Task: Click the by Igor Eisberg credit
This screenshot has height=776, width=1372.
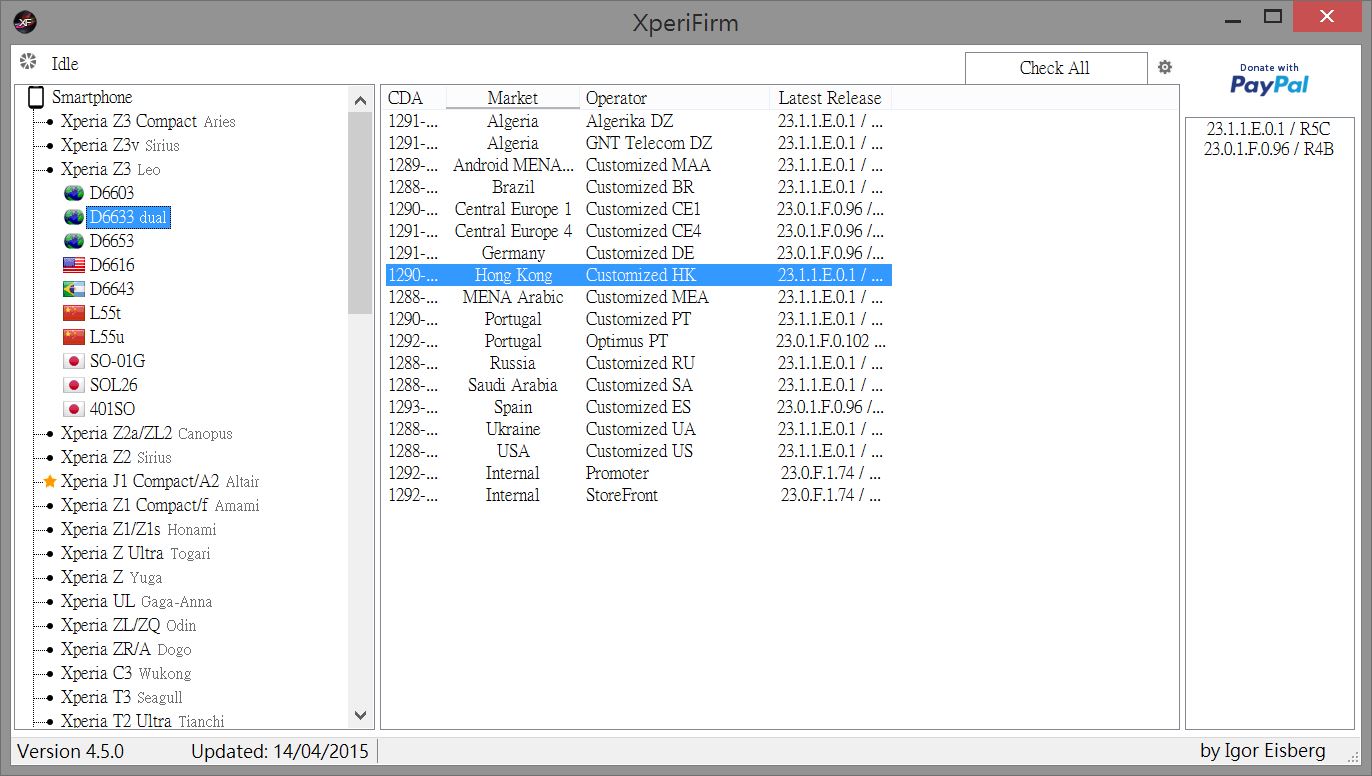Action: click(1263, 751)
